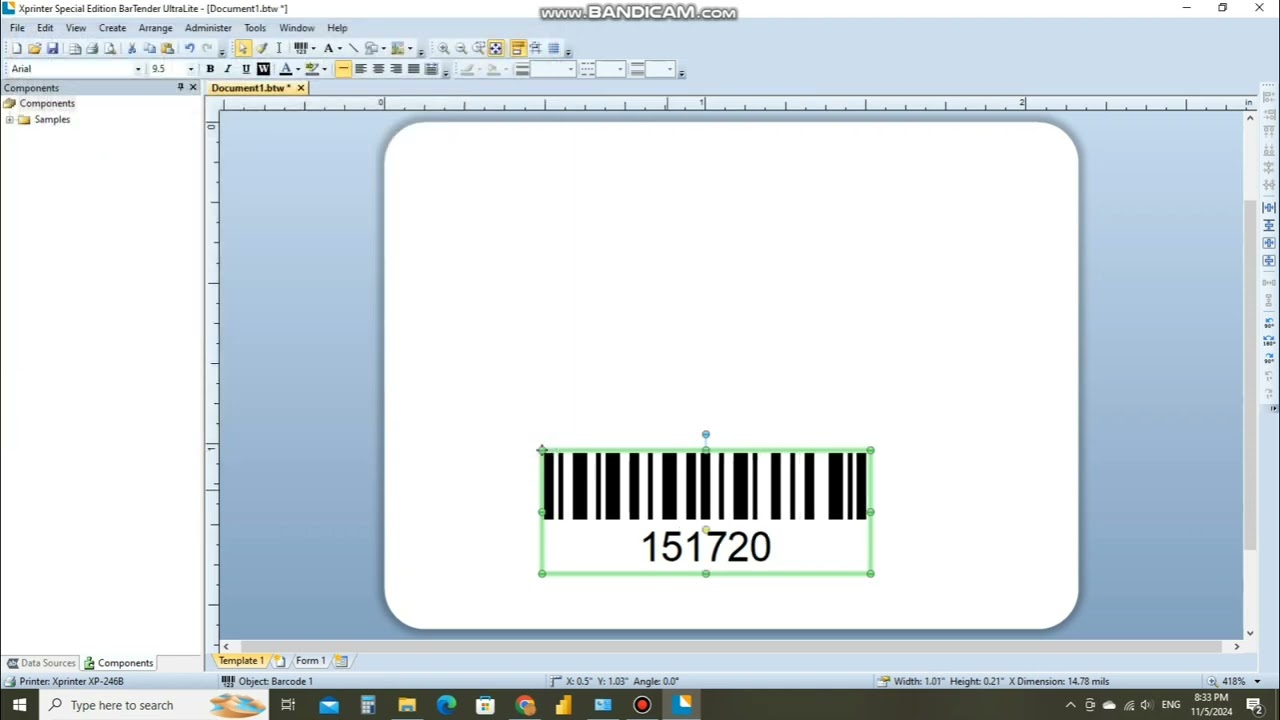The image size is (1280, 720).
Task: Click Windows Start button
Action: pyautogui.click(x=19, y=705)
